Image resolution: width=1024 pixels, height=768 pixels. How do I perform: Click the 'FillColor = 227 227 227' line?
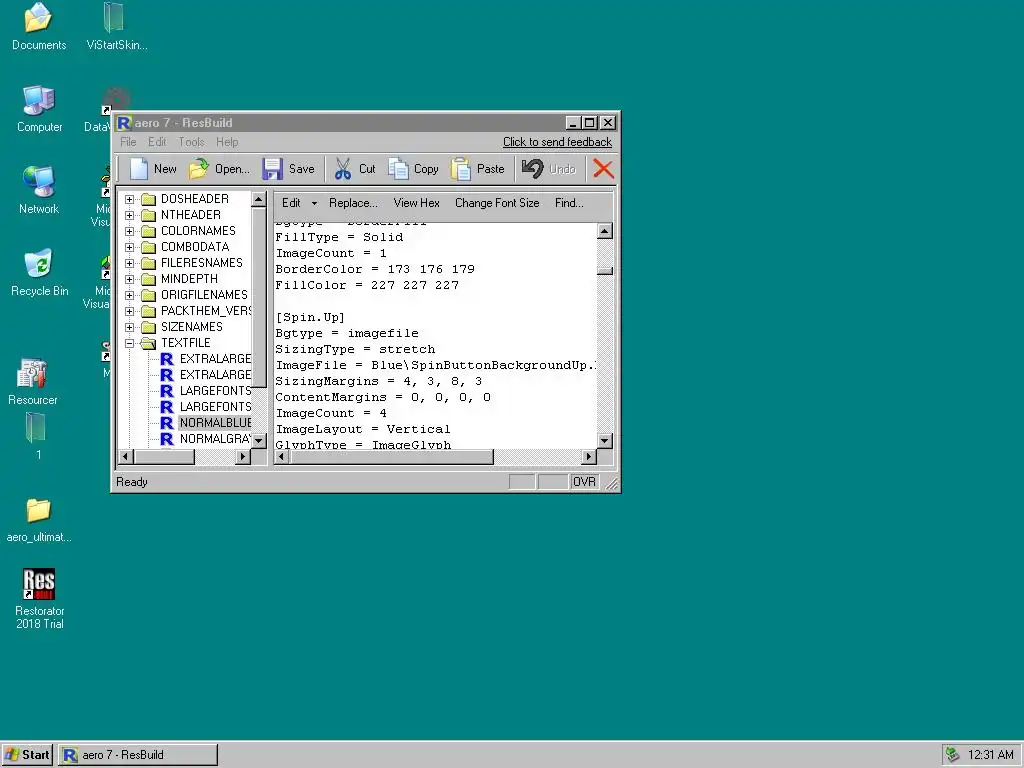click(x=367, y=285)
